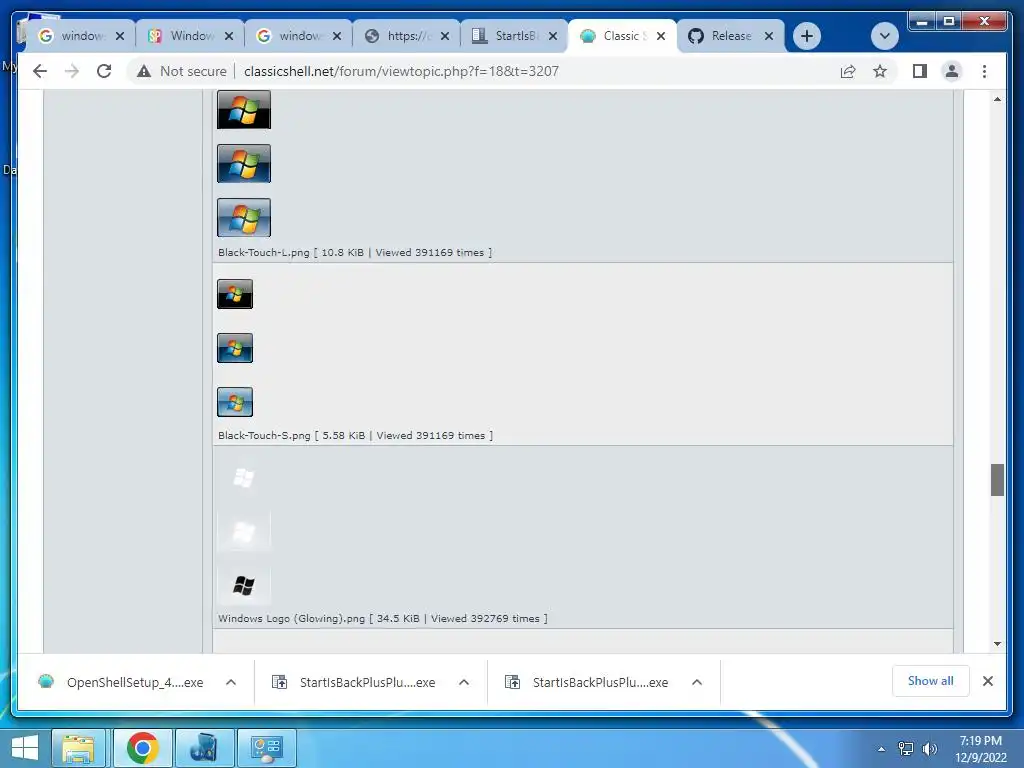Click the bottom large light-blue Start button image
Viewport: 1024px width, 768px height.
tap(244, 217)
